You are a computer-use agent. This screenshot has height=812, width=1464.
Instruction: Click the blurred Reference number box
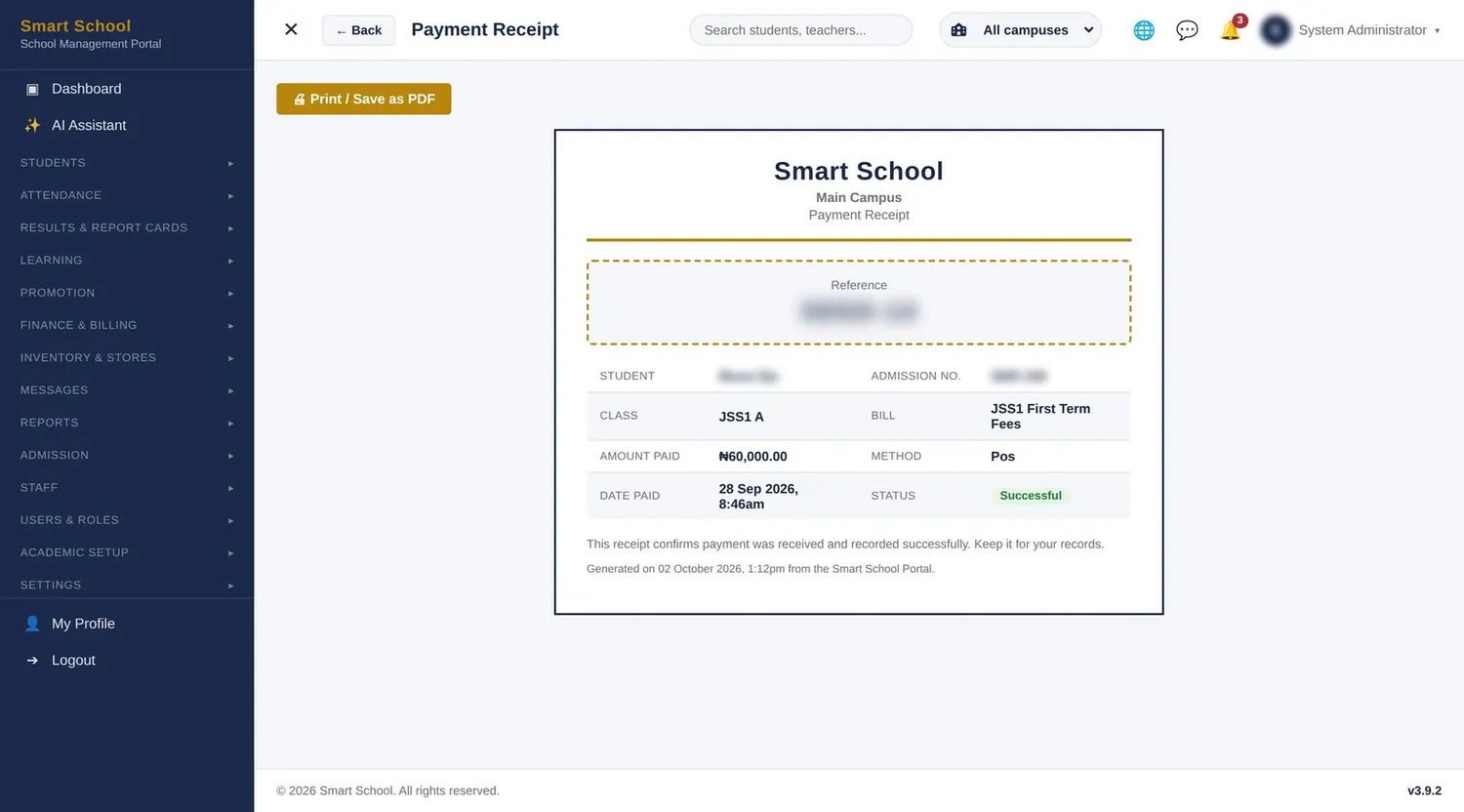click(x=859, y=303)
